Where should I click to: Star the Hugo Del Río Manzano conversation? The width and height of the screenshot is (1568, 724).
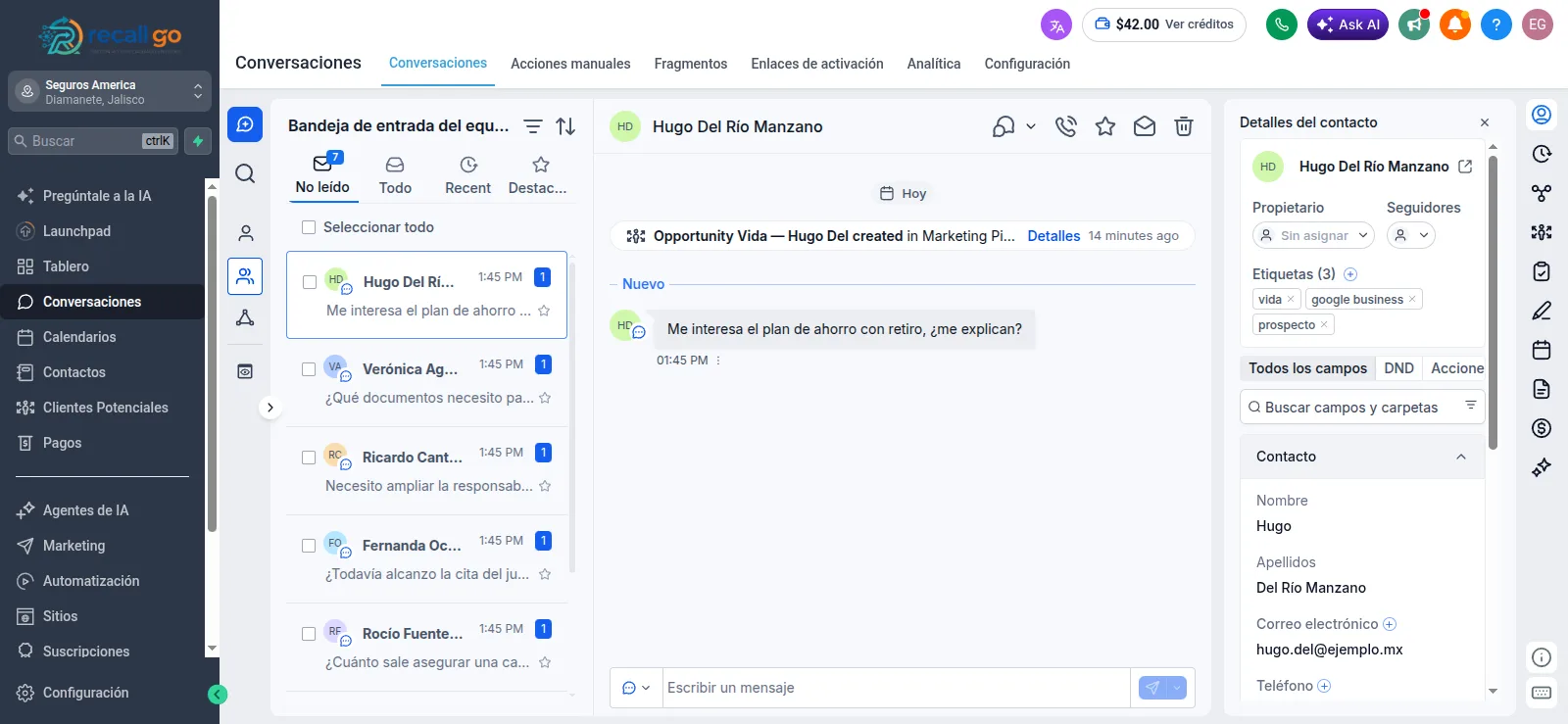click(1105, 126)
